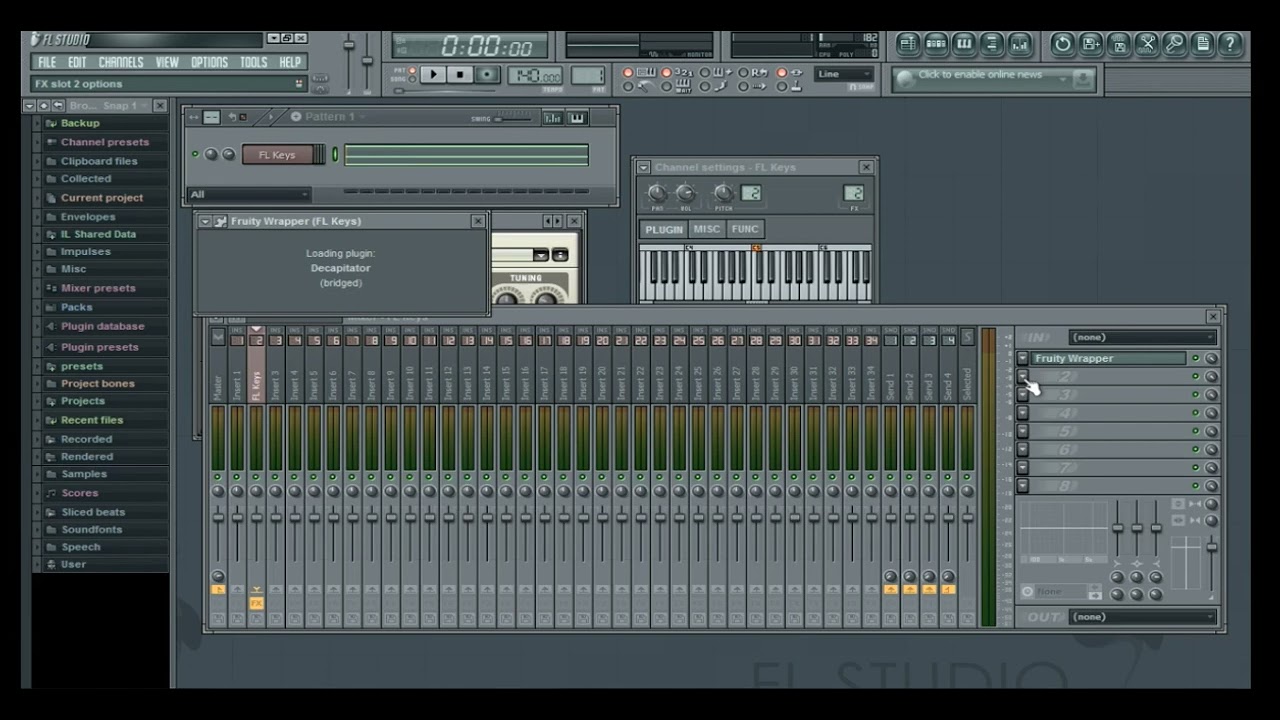The width and height of the screenshot is (1280, 720).
Task: Open the Line snap dropdown
Action: tap(844, 74)
